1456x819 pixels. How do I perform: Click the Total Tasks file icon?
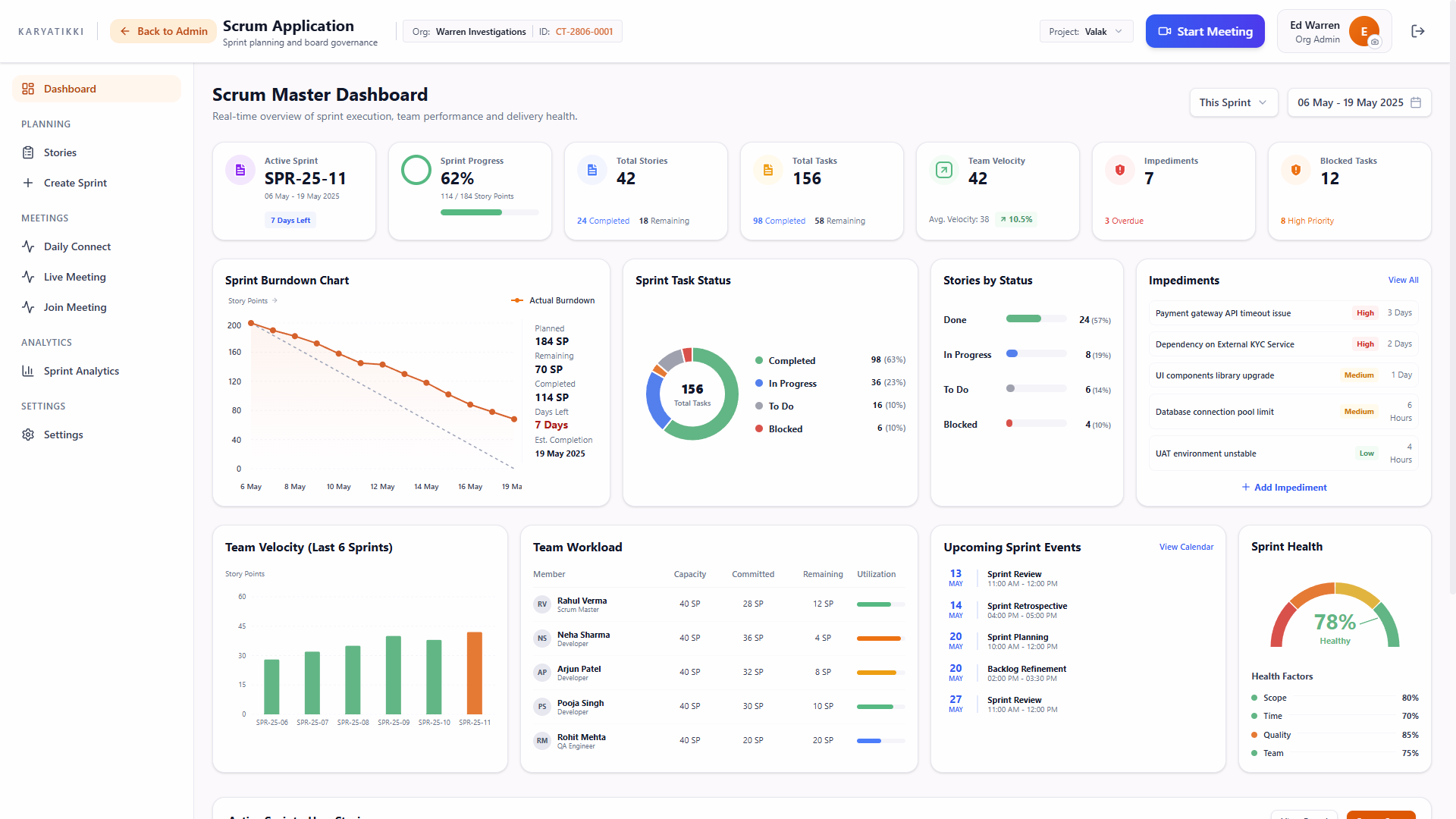tap(768, 170)
